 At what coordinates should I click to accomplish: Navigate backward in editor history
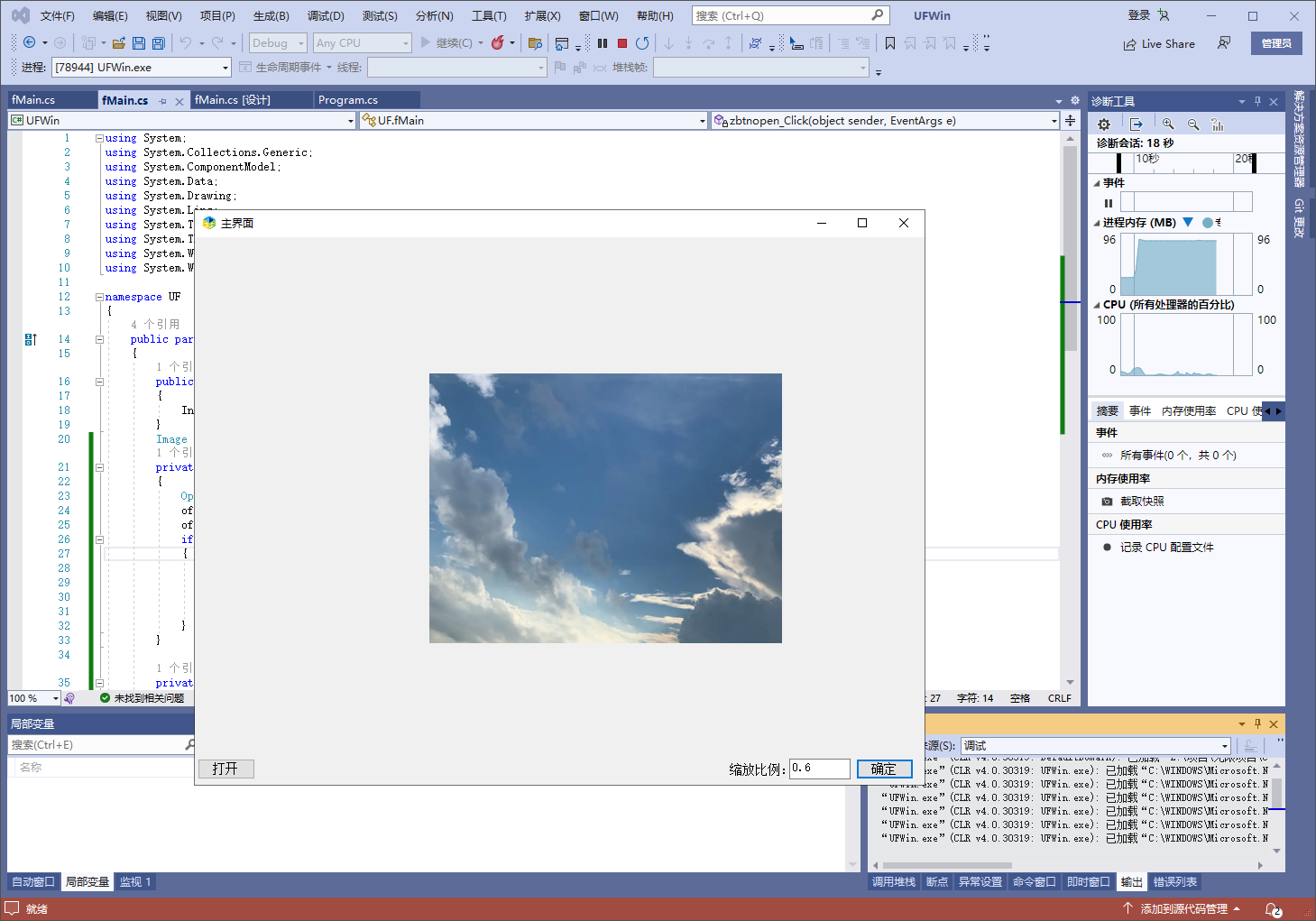pos(29,43)
